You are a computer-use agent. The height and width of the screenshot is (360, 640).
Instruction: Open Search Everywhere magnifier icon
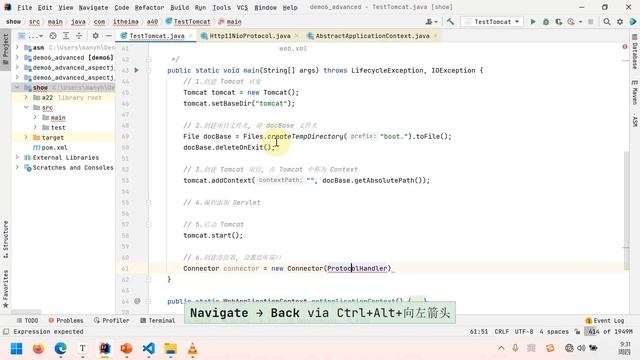point(607,22)
